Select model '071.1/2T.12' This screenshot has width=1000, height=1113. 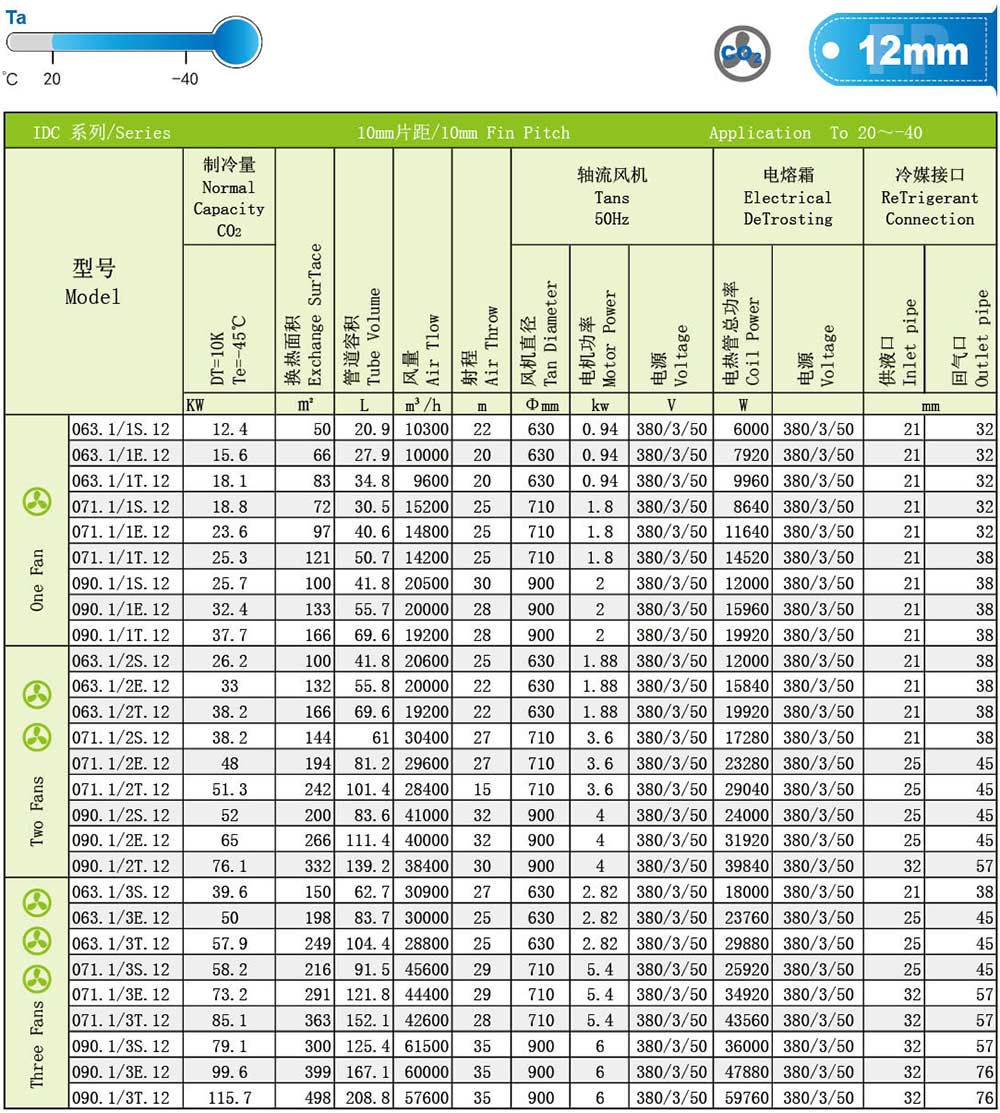pos(121,789)
